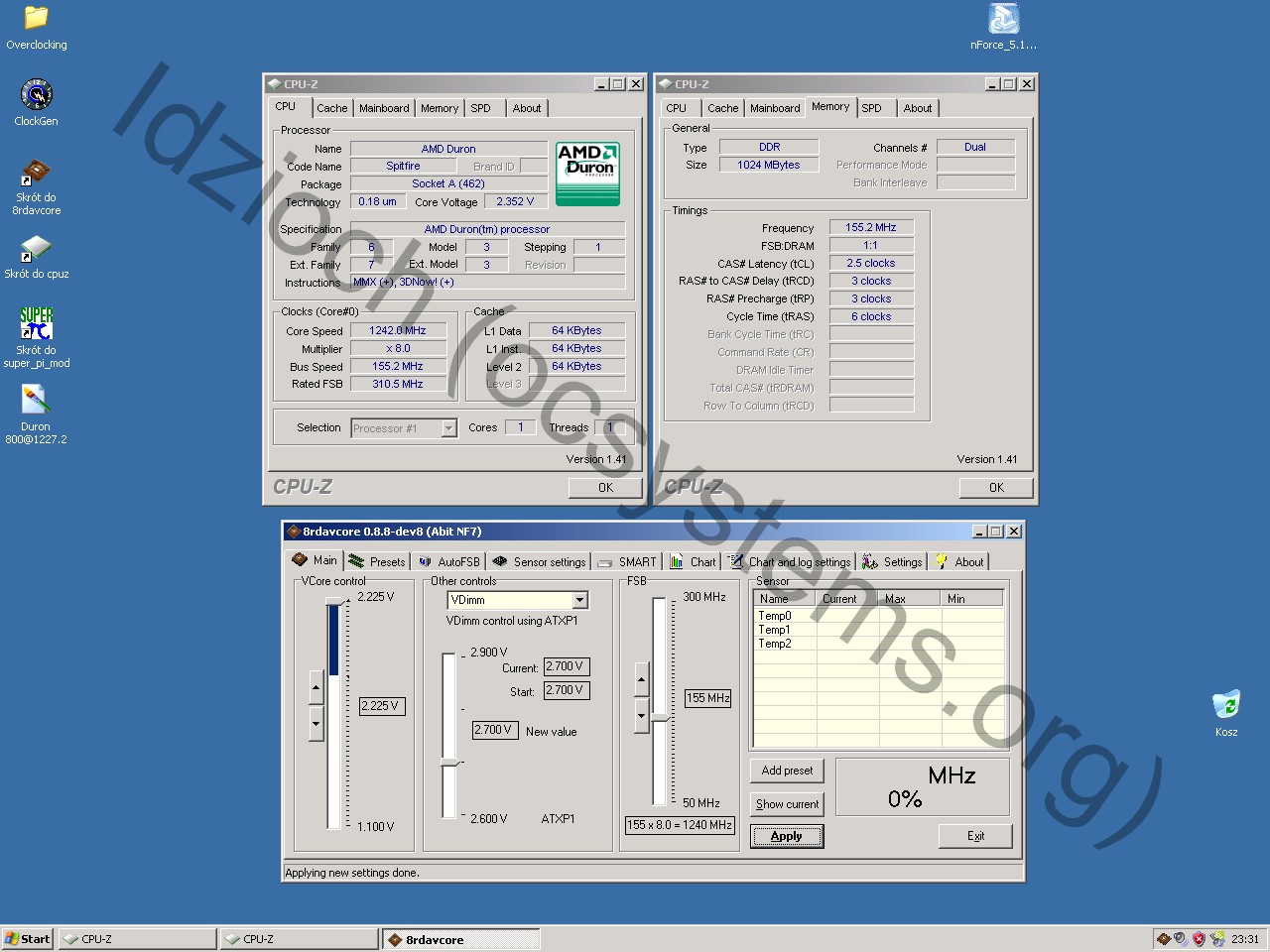Click the Apply button

786,836
